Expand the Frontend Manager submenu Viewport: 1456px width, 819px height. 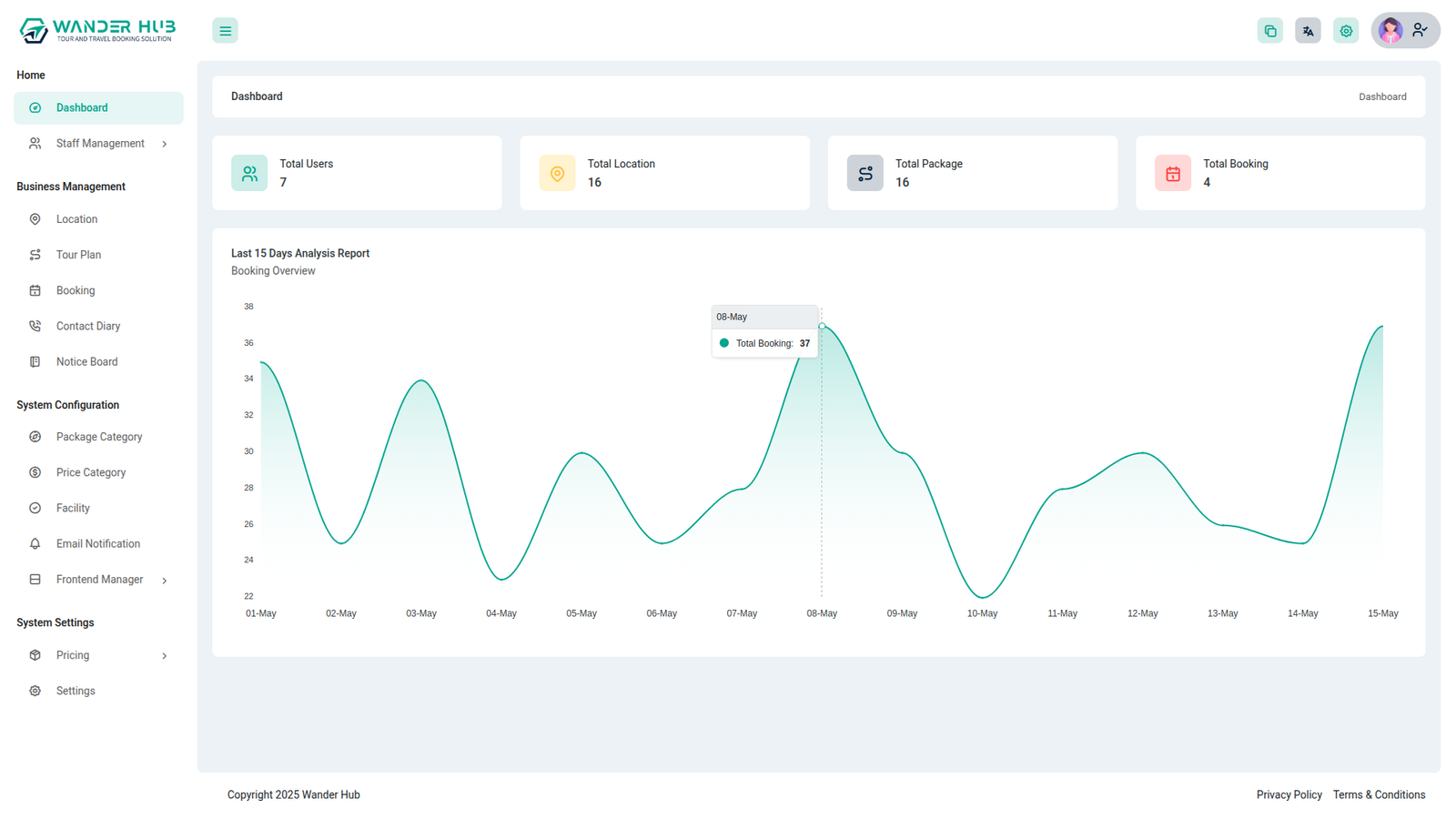(x=164, y=580)
